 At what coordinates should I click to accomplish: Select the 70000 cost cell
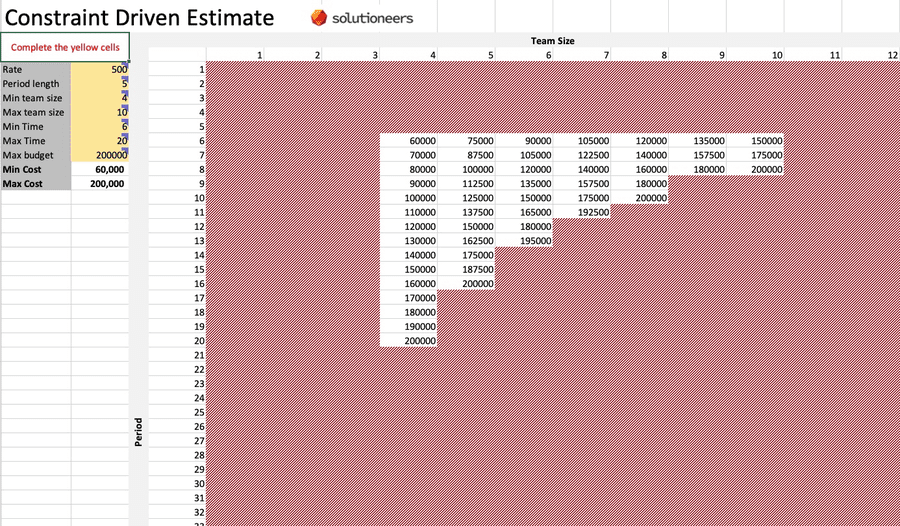[x=409, y=155]
